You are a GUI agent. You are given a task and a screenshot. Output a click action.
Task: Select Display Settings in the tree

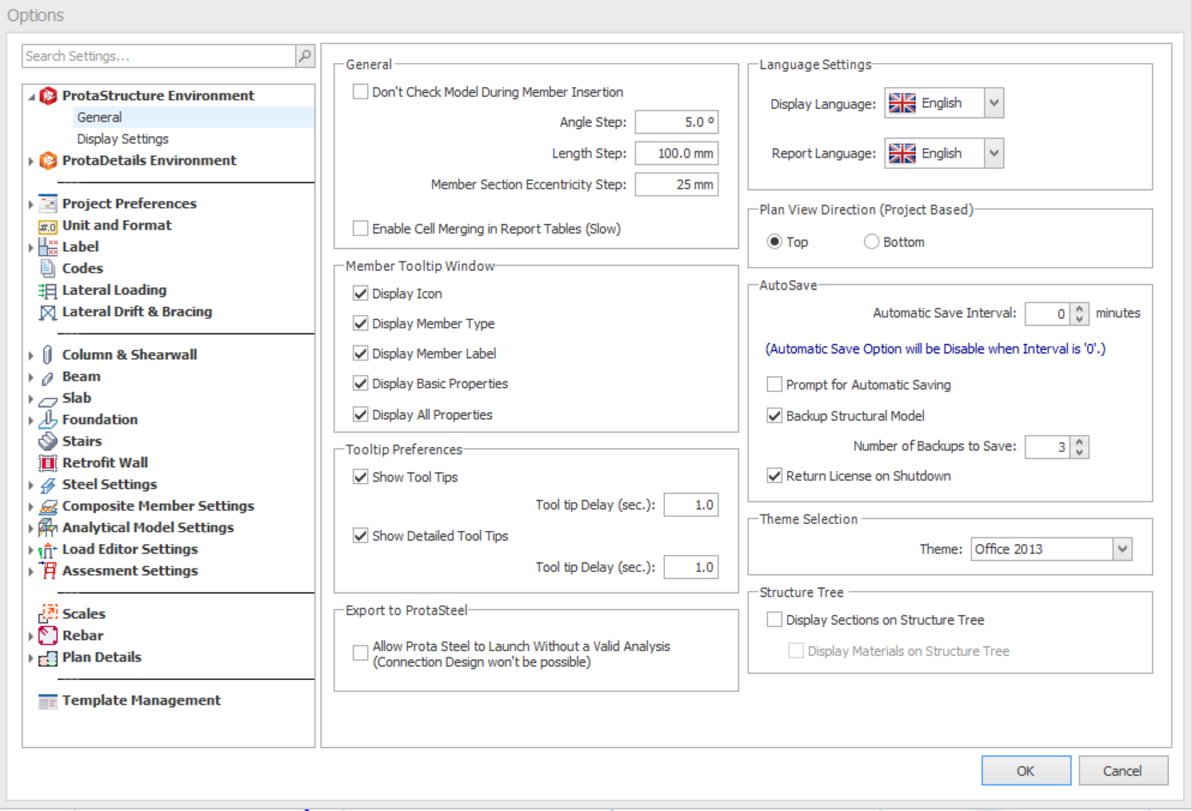point(122,139)
